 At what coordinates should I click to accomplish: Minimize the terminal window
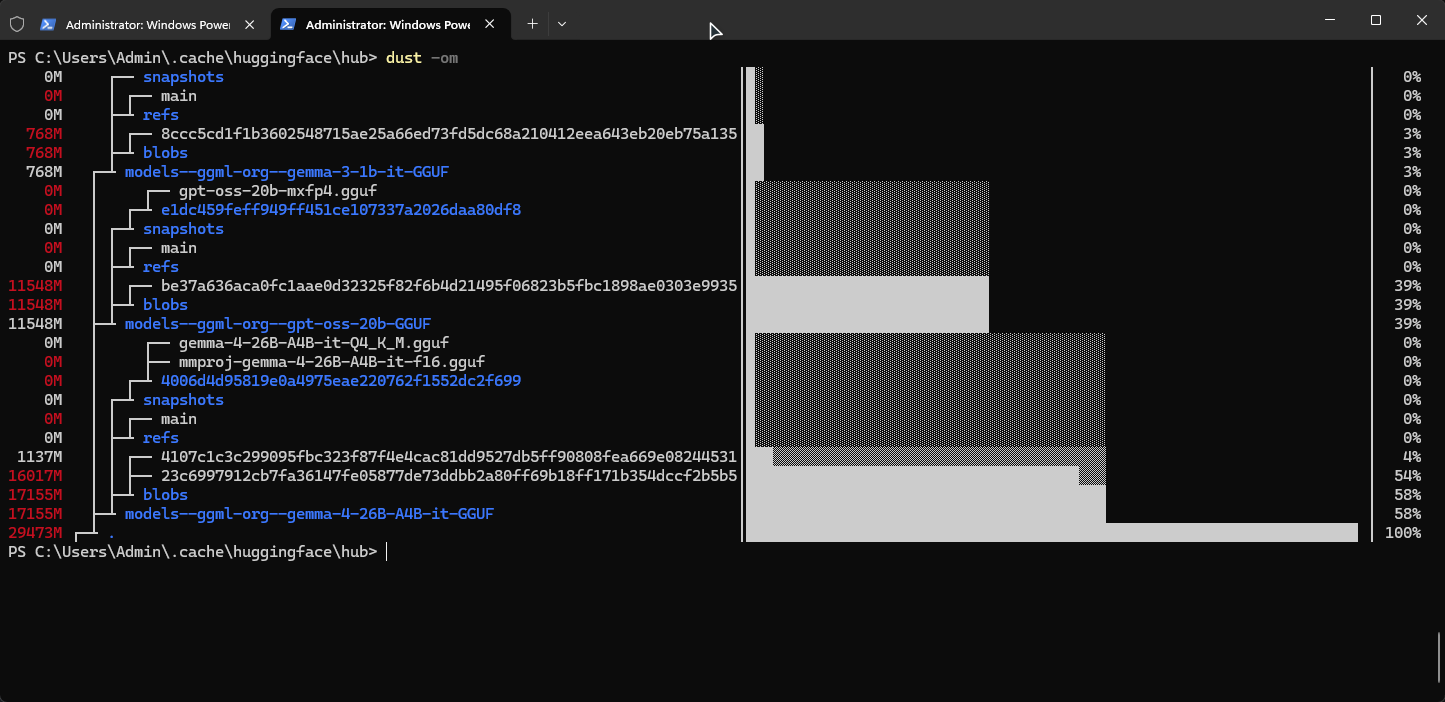pyautogui.click(x=1329, y=20)
